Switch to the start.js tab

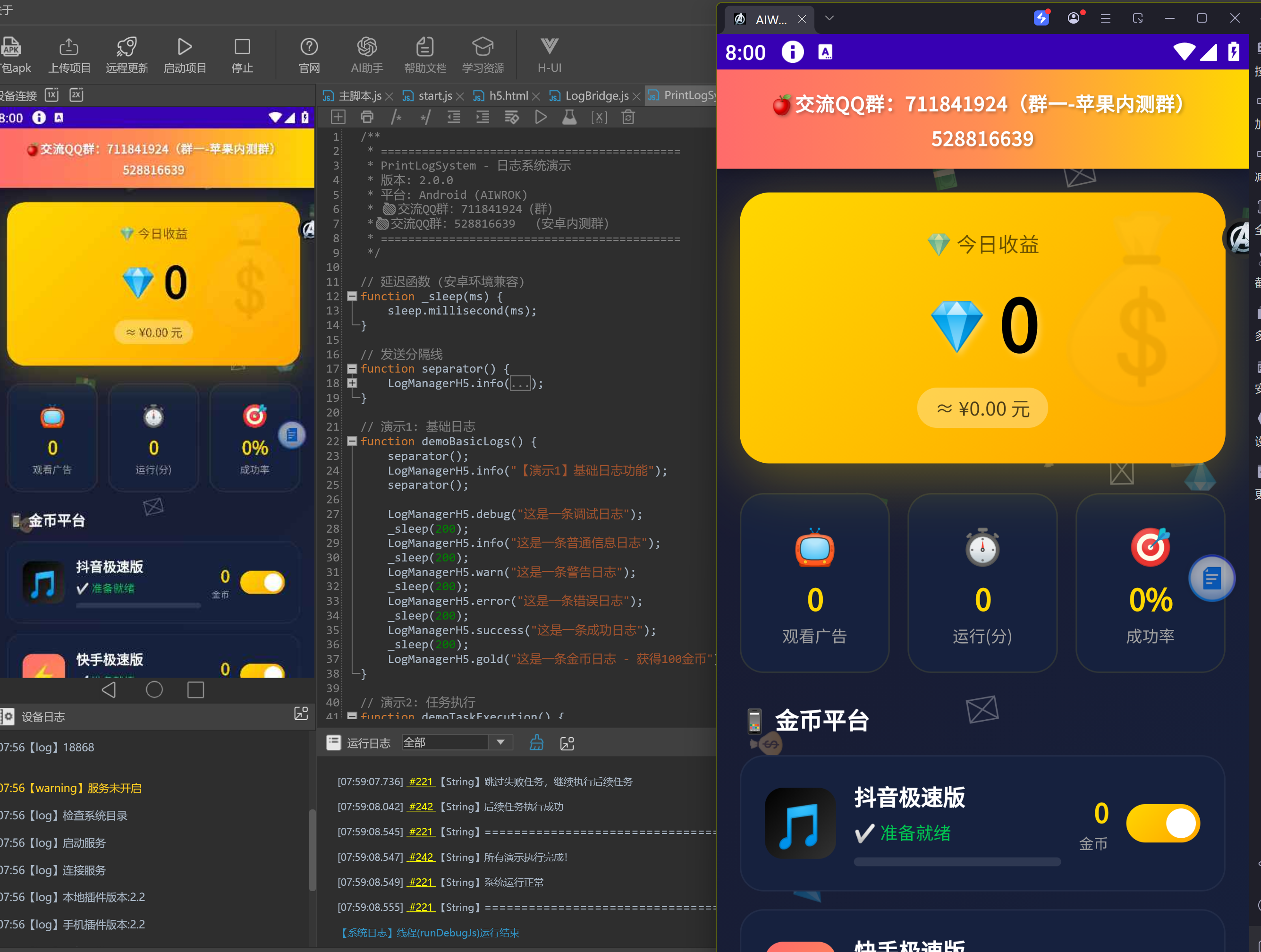[x=434, y=96]
